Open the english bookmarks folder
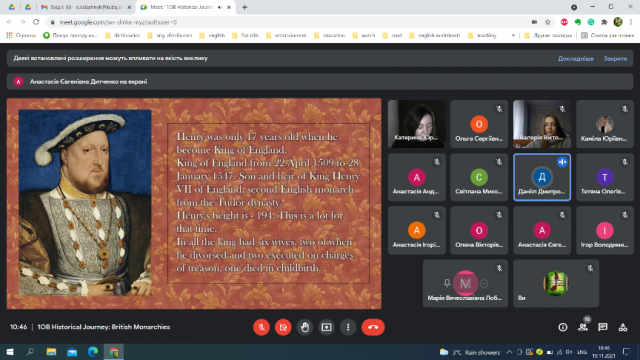This screenshot has width=640, height=360. click(212, 36)
